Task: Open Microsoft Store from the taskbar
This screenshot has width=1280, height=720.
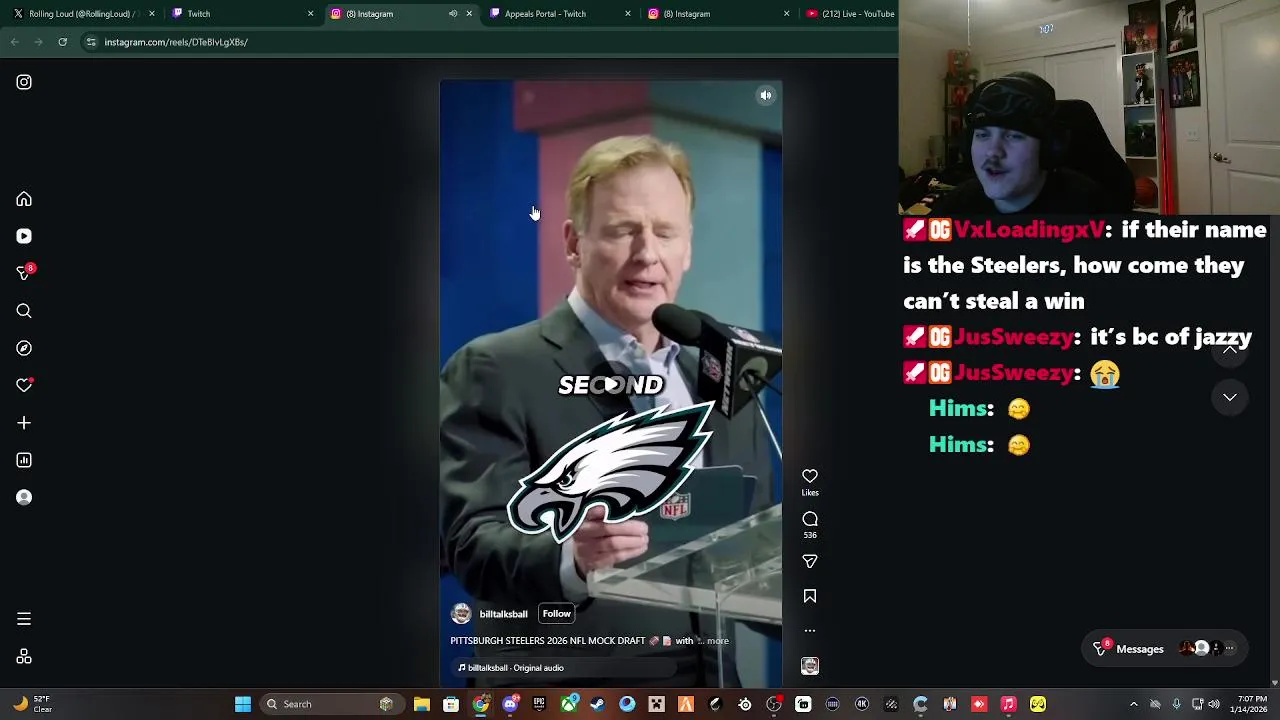Action: 451,704
